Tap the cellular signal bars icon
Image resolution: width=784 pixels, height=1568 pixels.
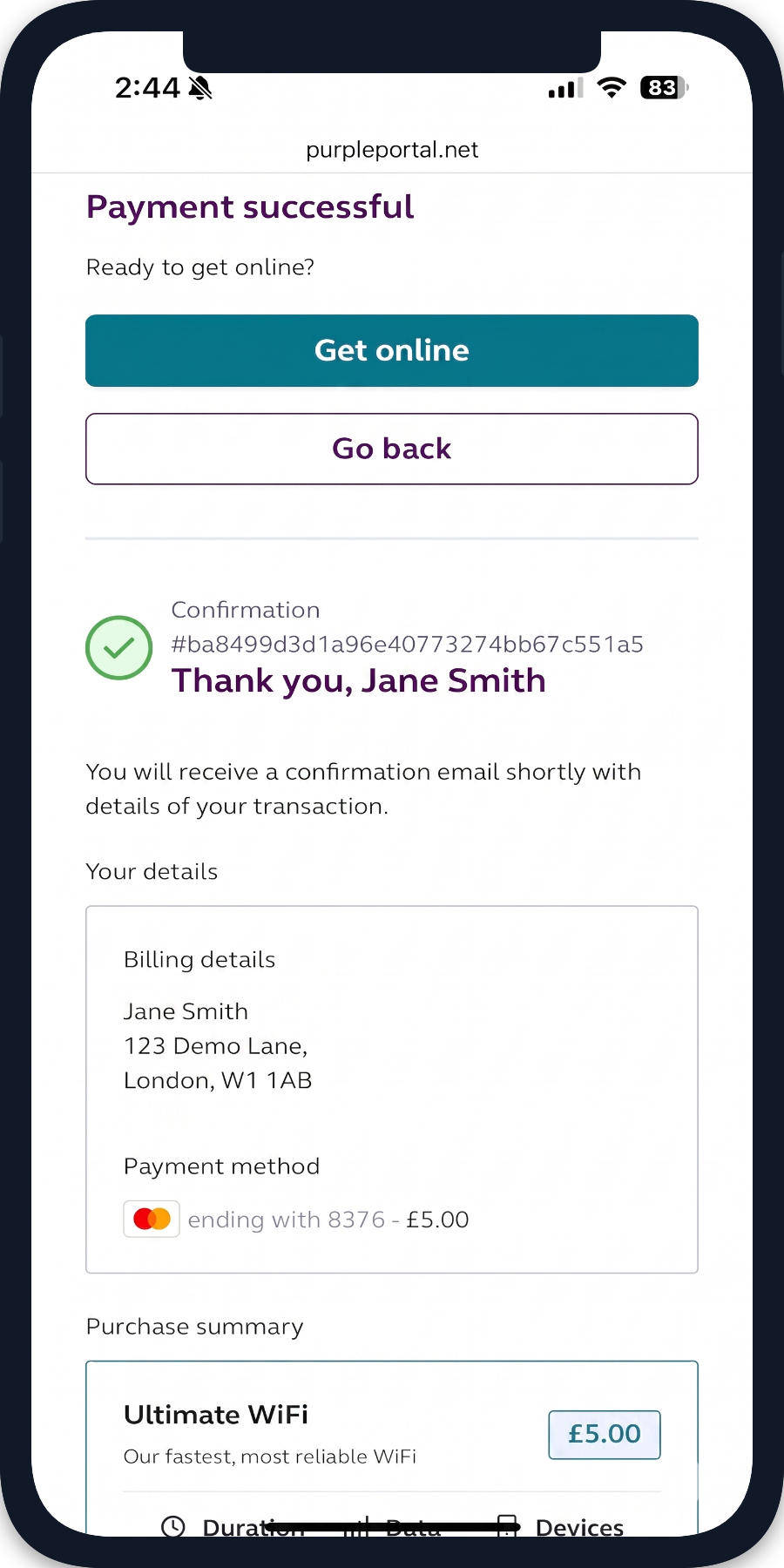[x=565, y=88]
